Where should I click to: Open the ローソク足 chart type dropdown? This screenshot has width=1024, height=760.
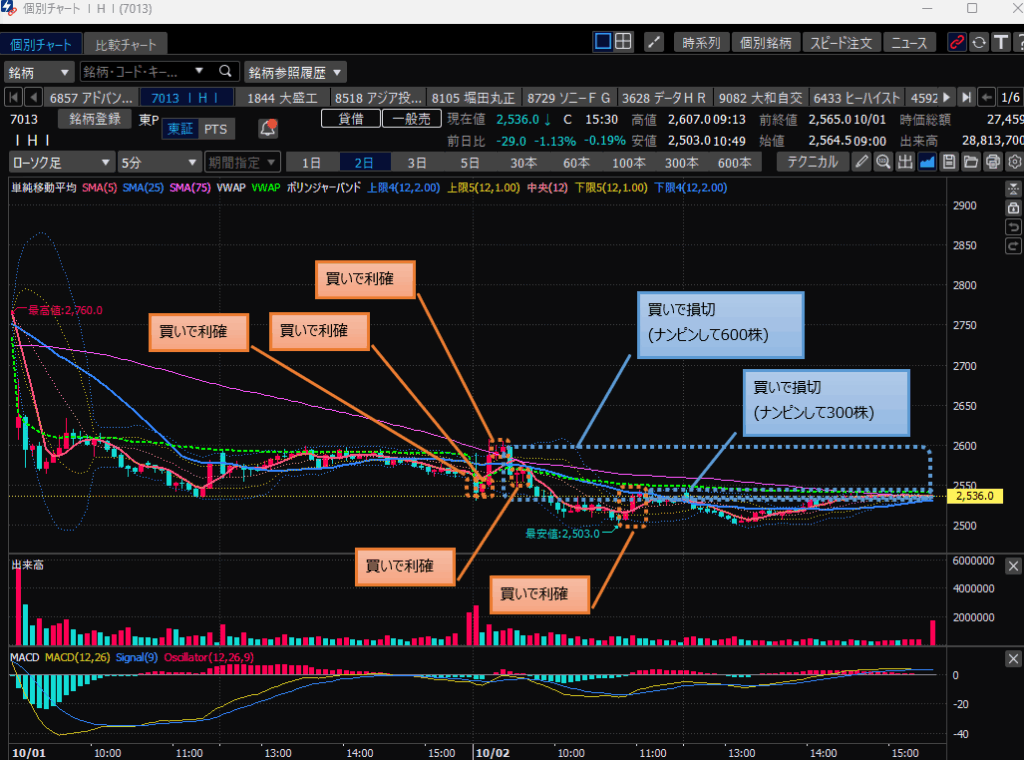click(x=62, y=162)
